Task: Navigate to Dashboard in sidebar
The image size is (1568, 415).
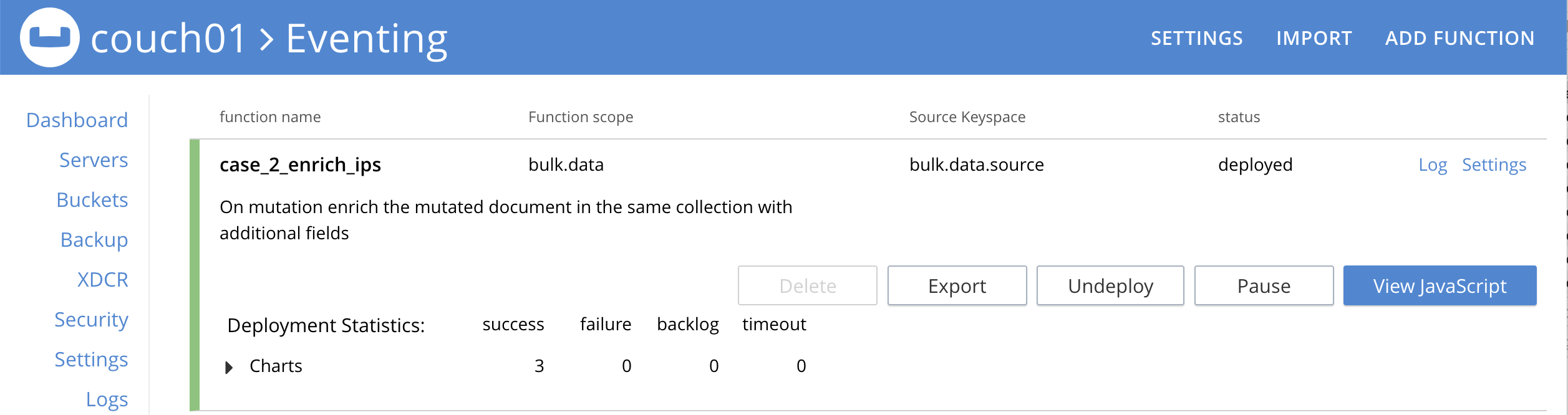Action: [x=77, y=120]
